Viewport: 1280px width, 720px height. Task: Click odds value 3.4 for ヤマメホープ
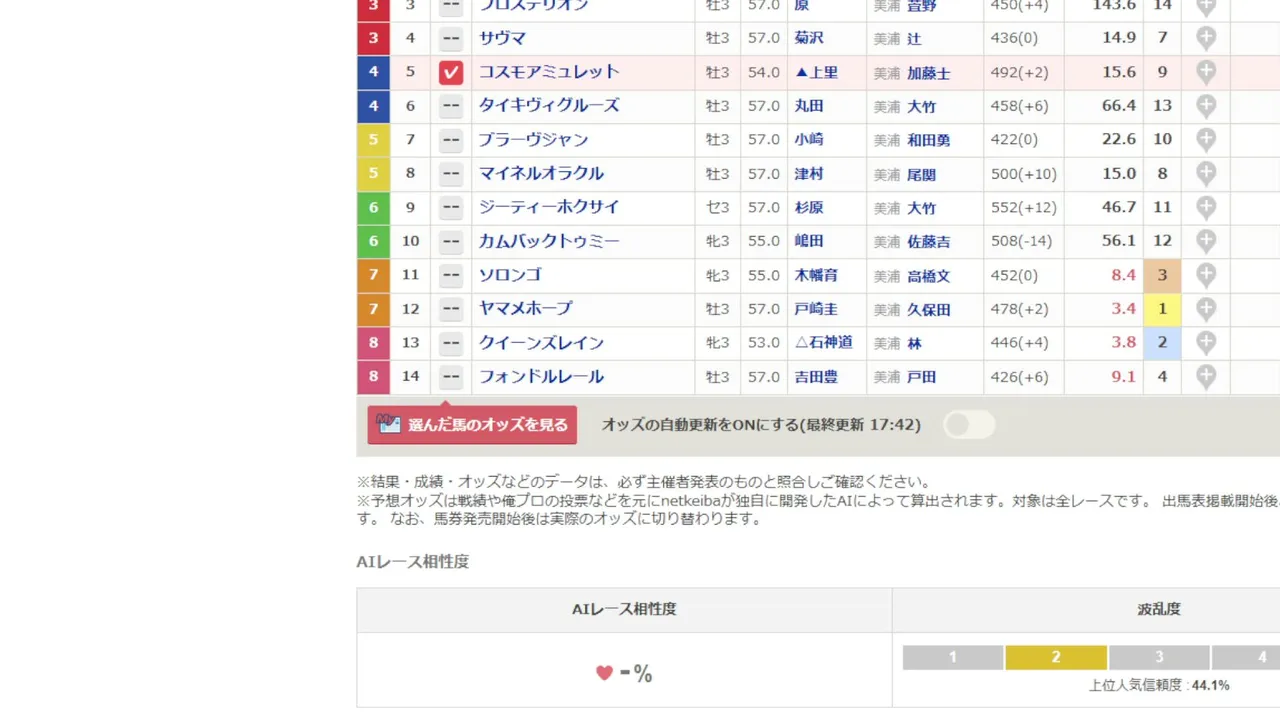[x=1123, y=309]
